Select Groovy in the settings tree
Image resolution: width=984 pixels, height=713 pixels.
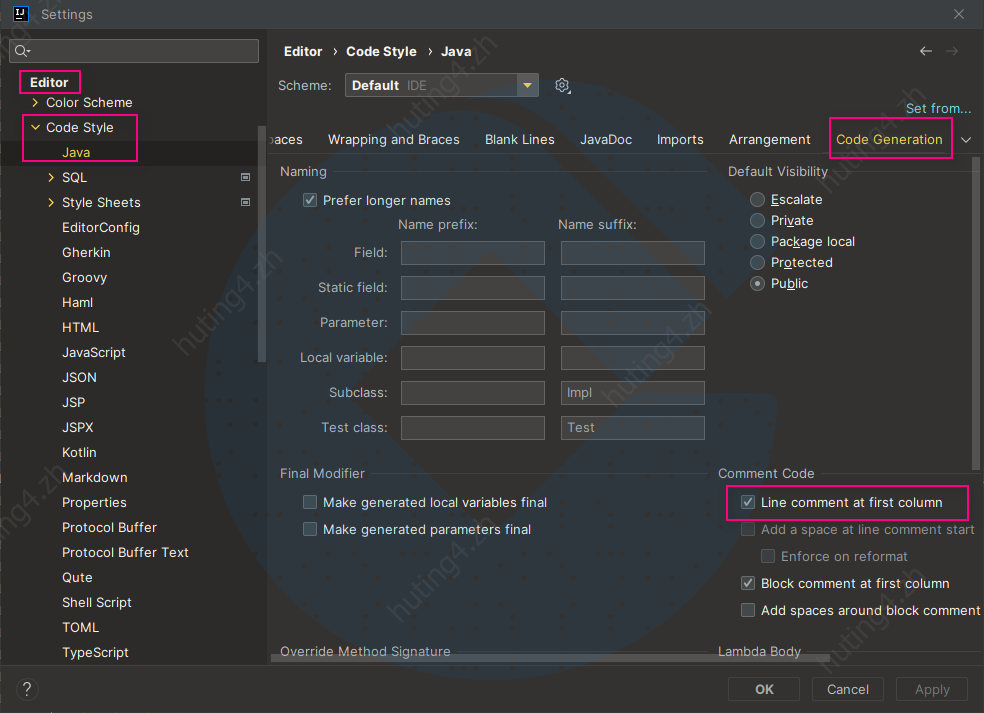click(84, 277)
